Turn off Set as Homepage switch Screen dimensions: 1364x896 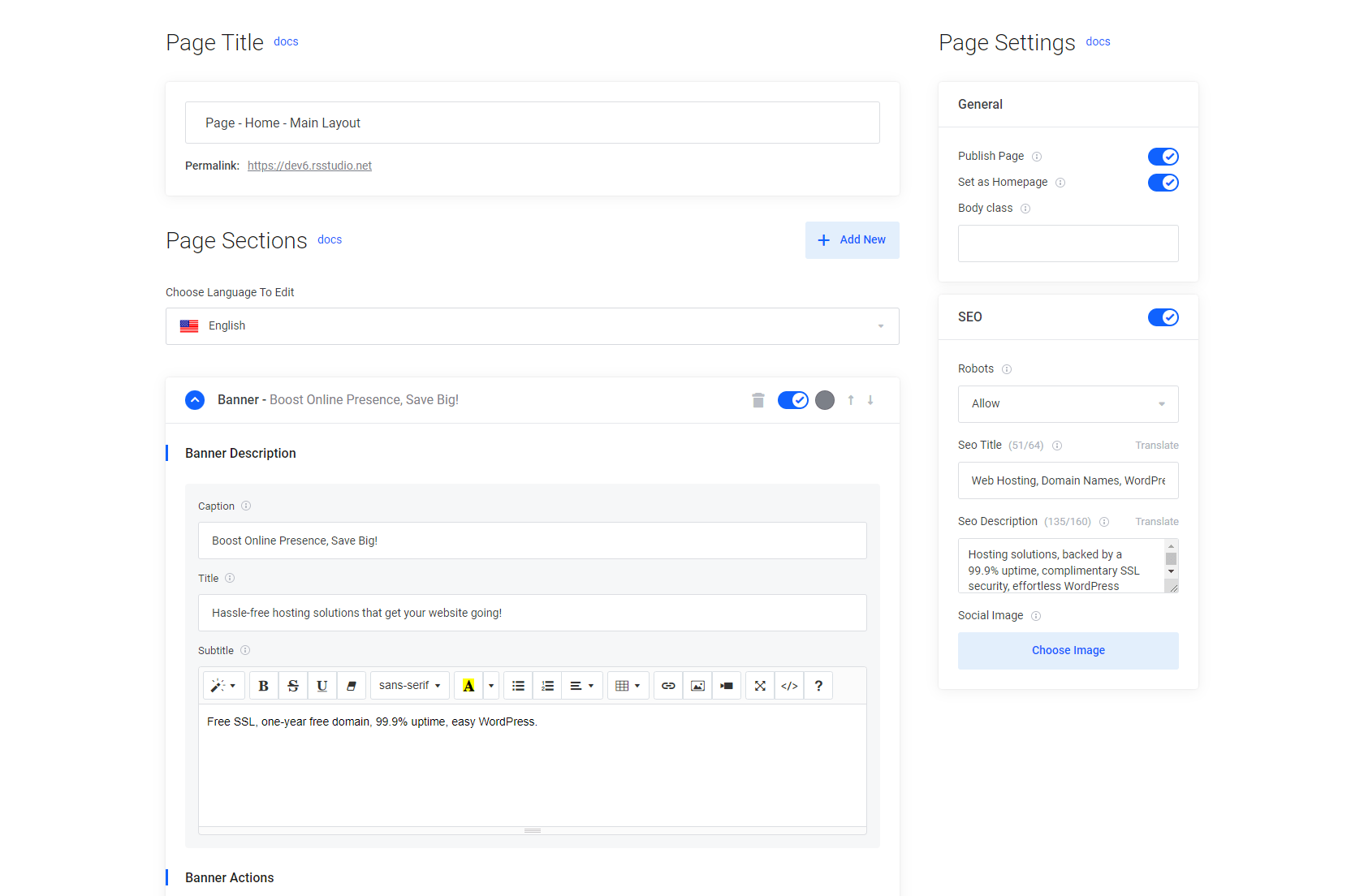coord(1163,183)
